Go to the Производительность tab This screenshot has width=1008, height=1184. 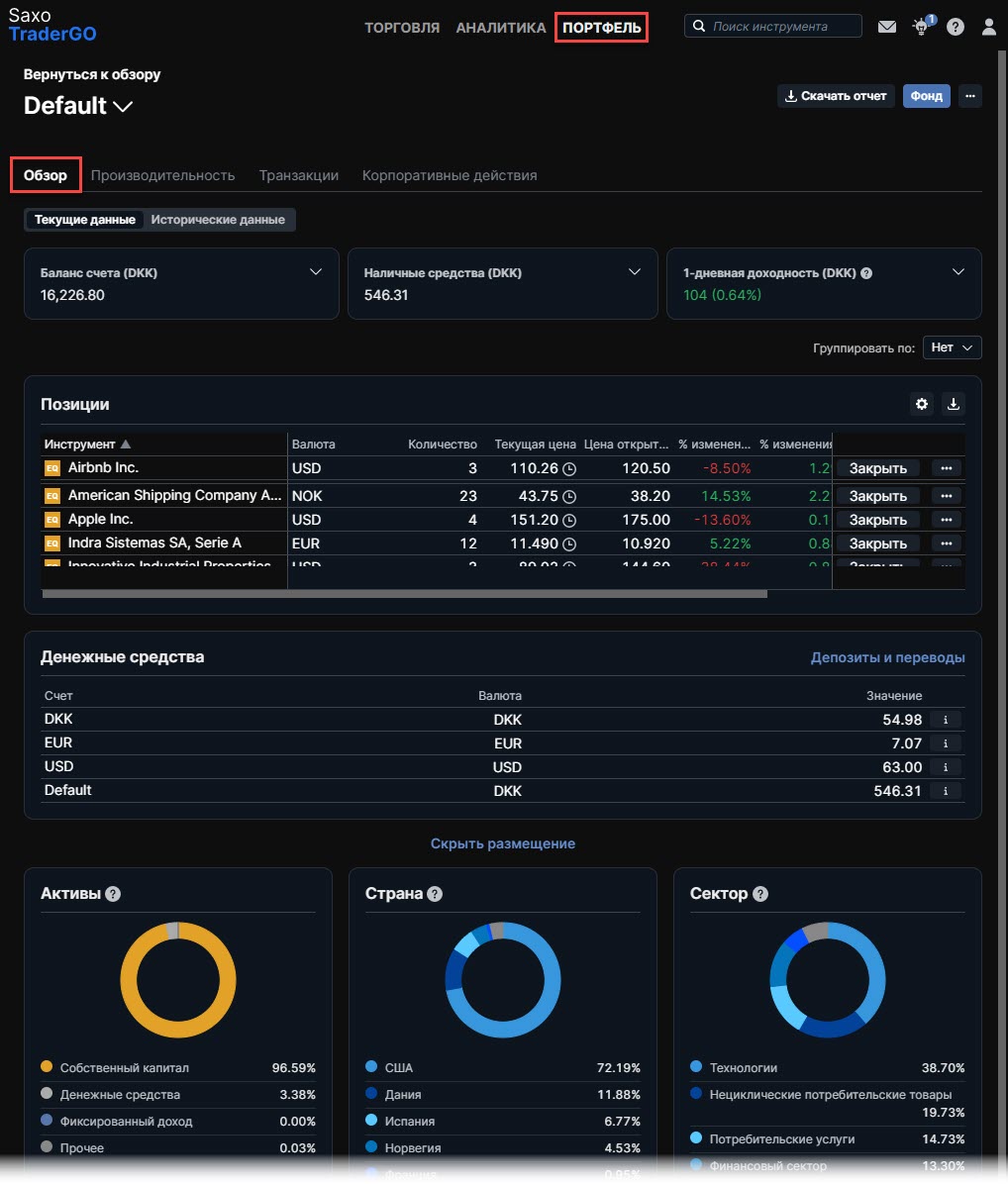coord(163,175)
